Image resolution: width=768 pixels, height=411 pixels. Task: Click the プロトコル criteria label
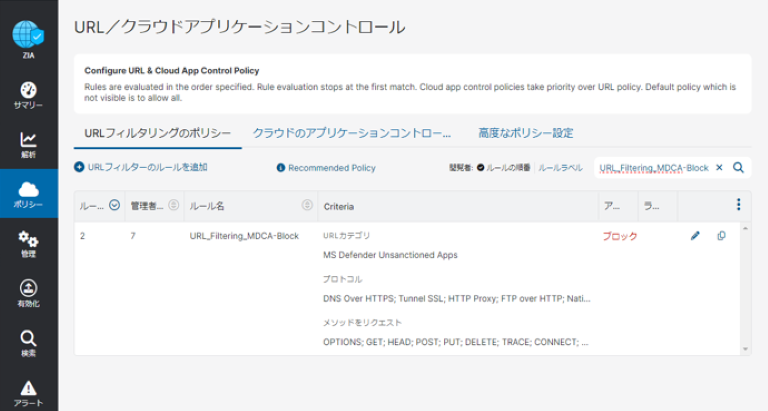tap(342, 279)
